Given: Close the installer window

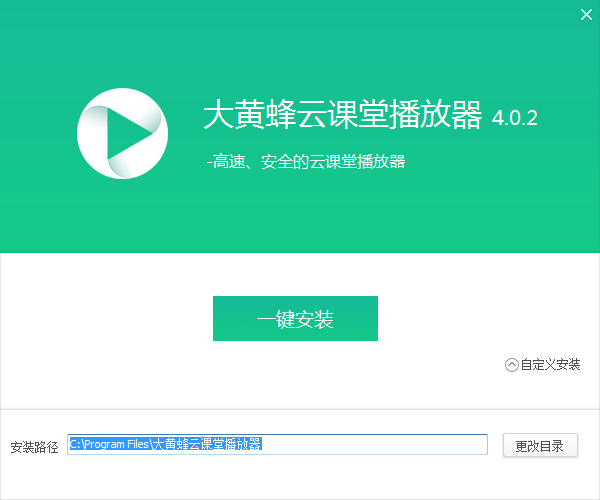Looking at the screenshot, I should coord(586,15).
